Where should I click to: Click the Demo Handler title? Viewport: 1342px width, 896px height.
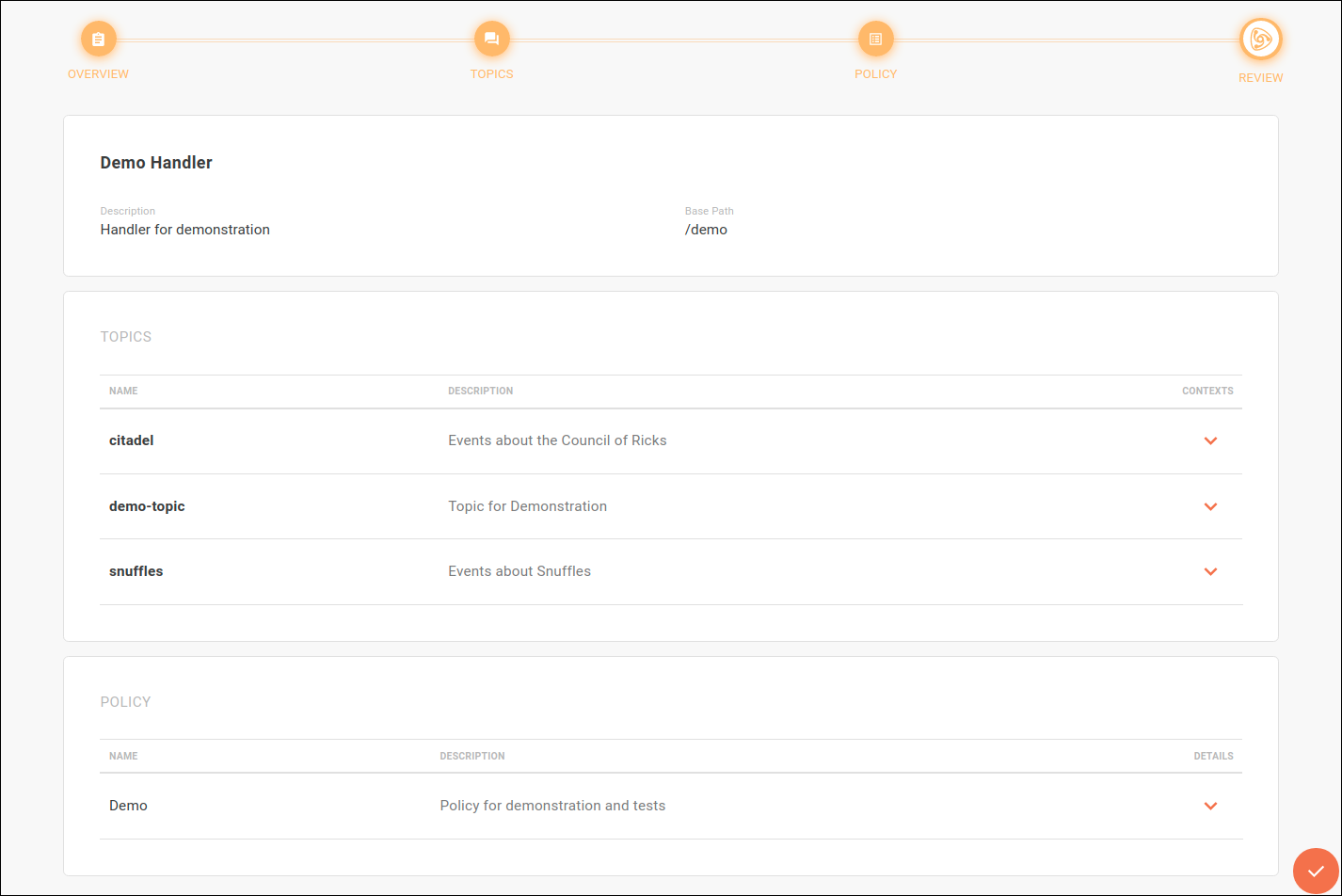tap(156, 163)
